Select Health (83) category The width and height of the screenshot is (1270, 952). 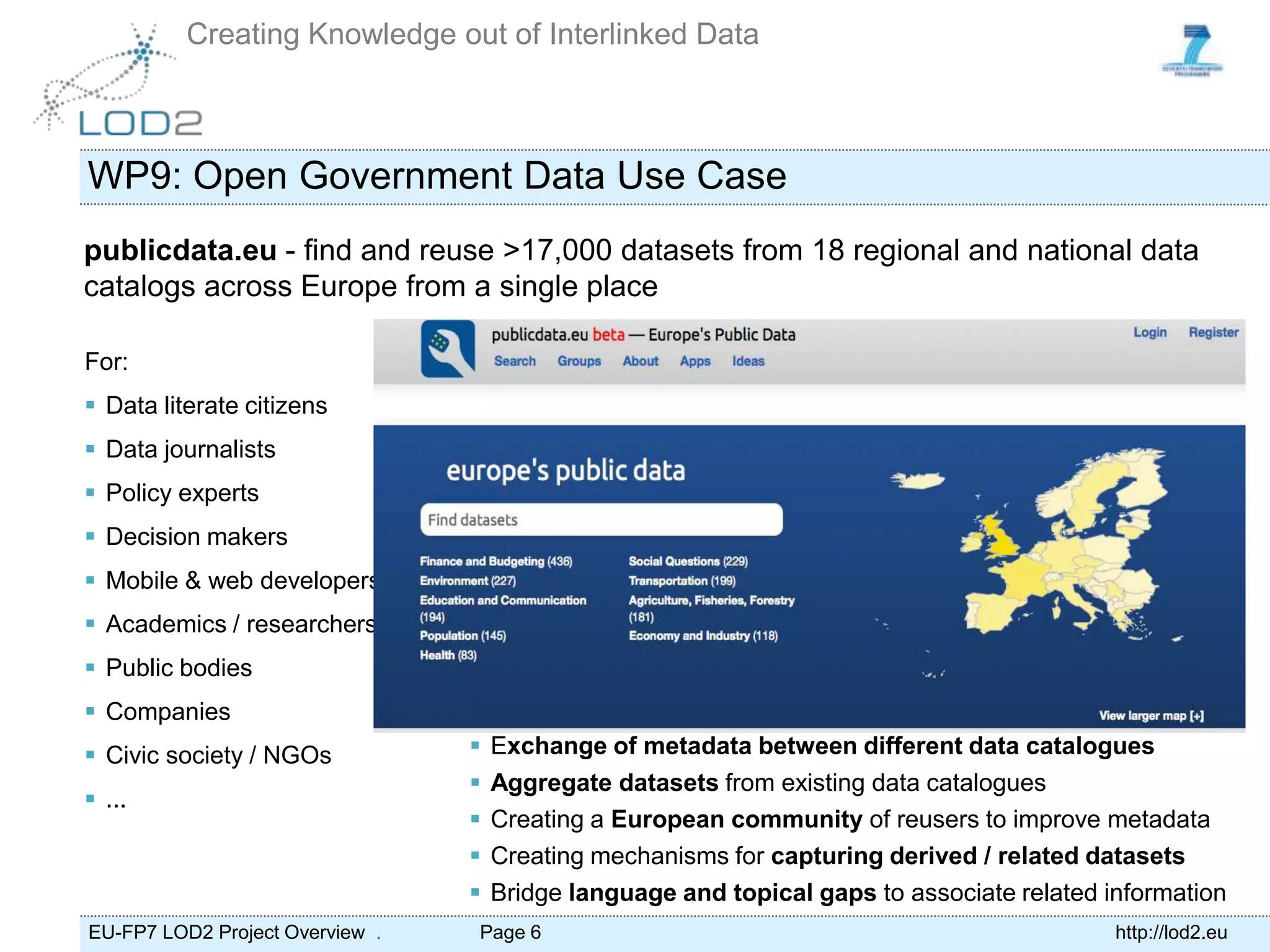[448, 655]
